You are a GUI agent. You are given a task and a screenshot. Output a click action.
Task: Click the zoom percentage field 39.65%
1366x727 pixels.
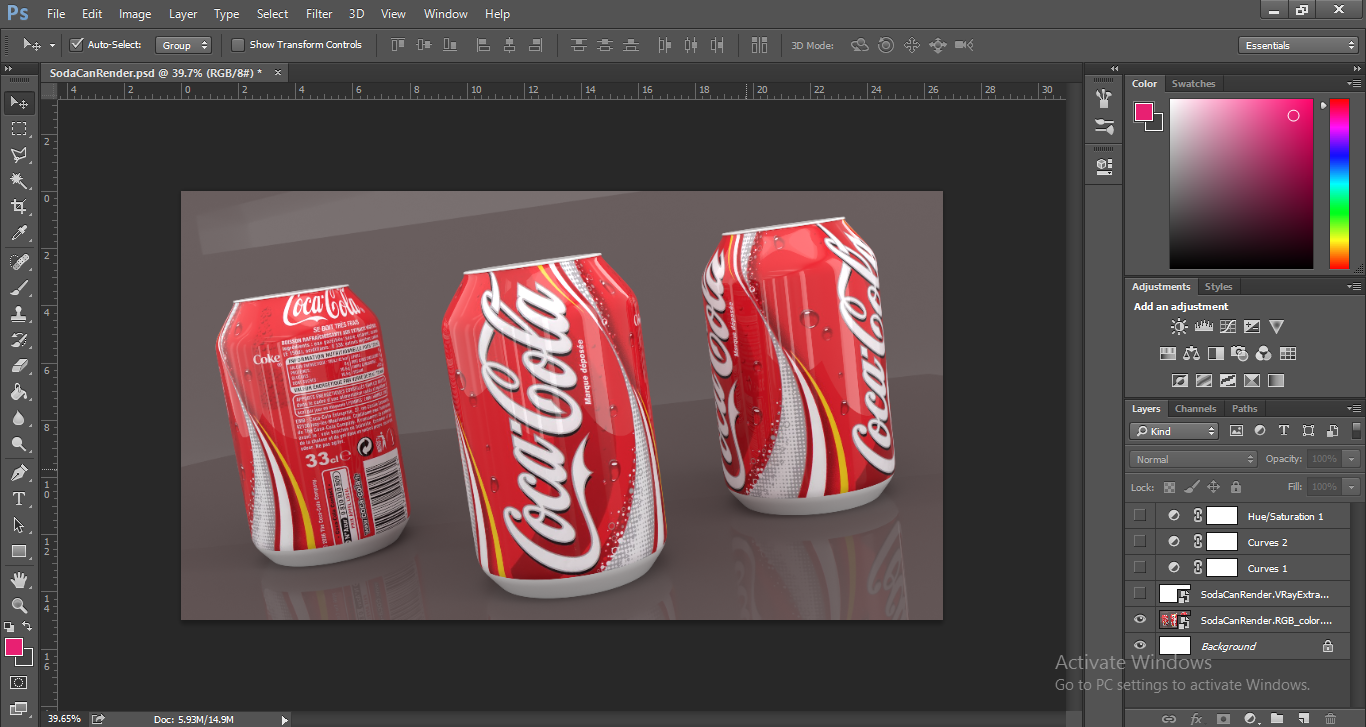[x=64, y=719]
